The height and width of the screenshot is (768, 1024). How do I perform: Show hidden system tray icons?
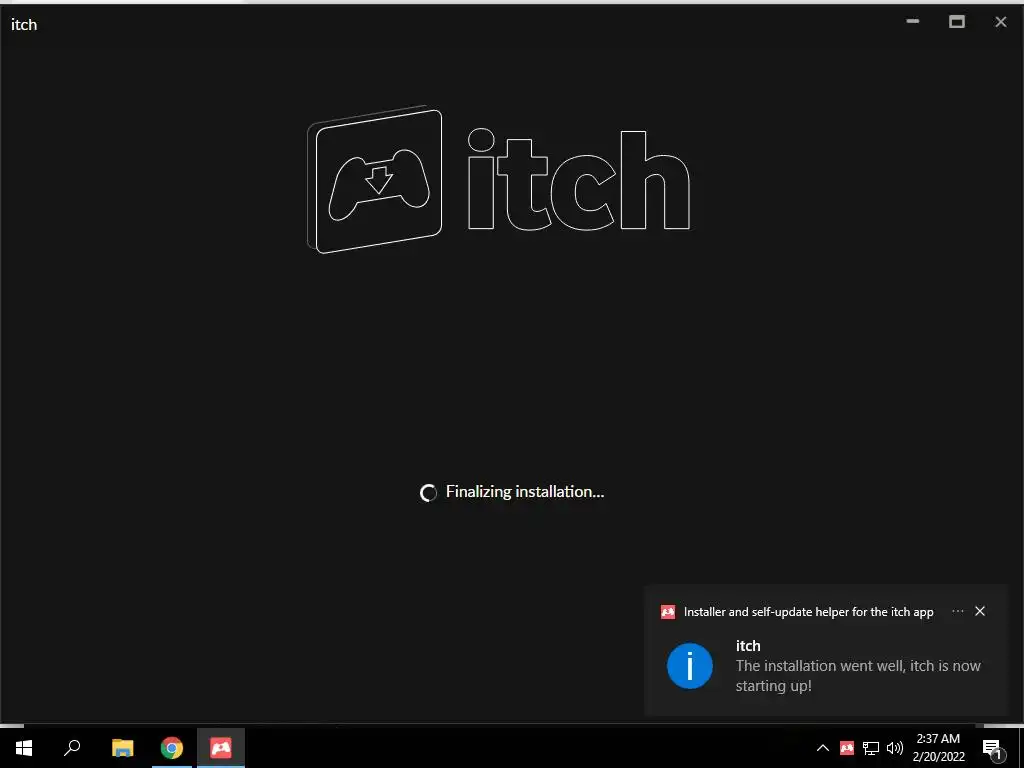pyautogui.click(x=823, y=748)
